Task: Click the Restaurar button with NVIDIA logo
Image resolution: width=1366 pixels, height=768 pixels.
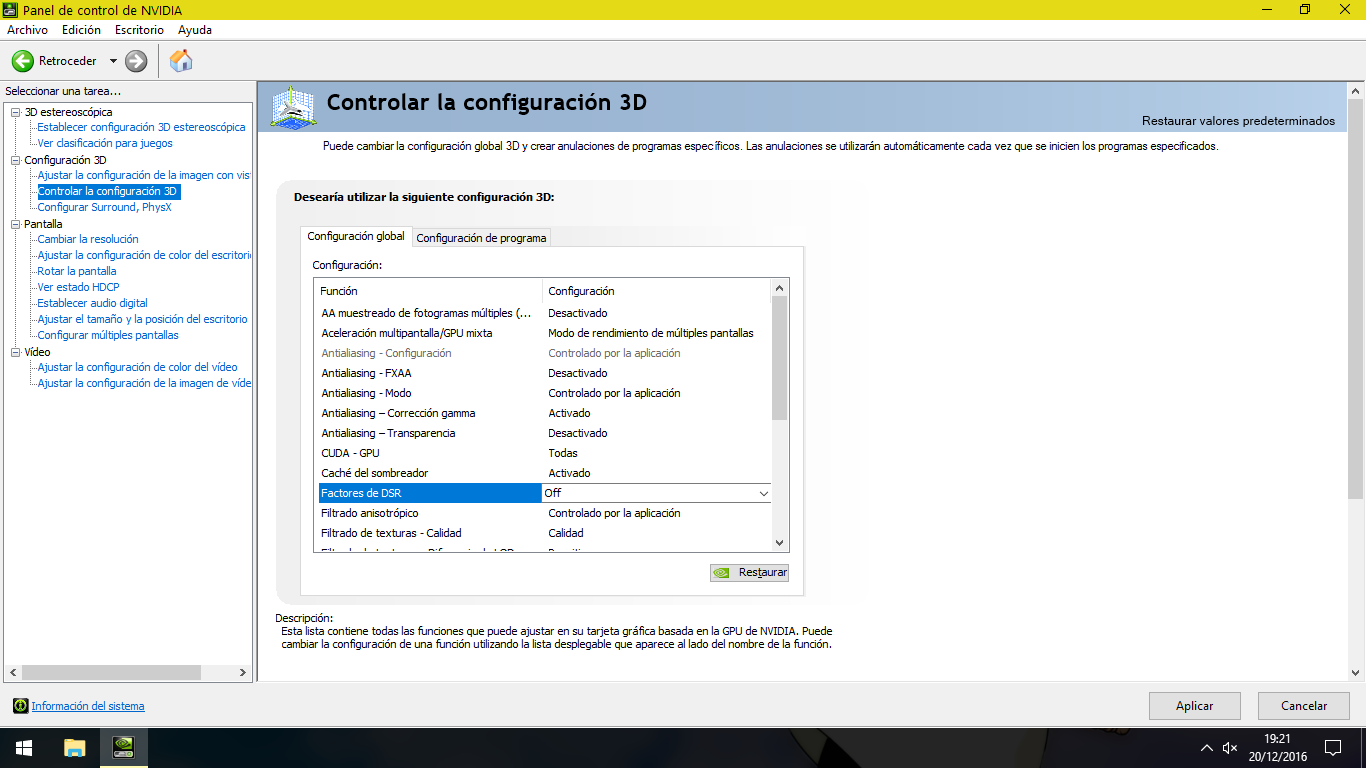Action: pos(749,573)
